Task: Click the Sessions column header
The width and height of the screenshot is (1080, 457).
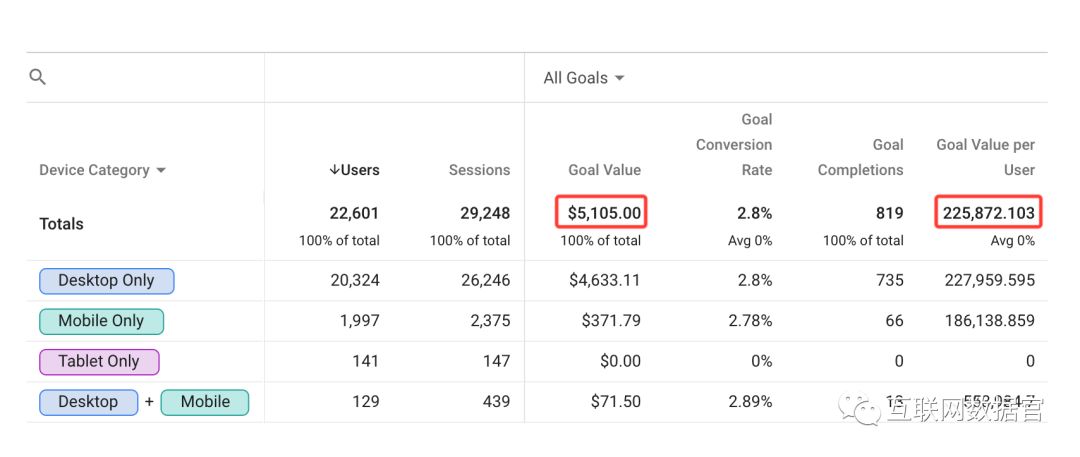Action: (x=479, y=170)
